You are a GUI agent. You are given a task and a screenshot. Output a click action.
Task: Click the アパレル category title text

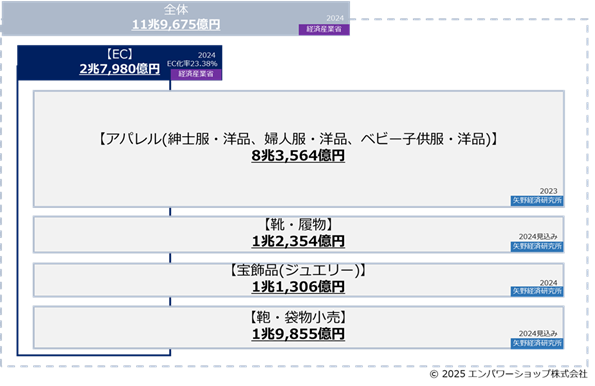point(298,139)
